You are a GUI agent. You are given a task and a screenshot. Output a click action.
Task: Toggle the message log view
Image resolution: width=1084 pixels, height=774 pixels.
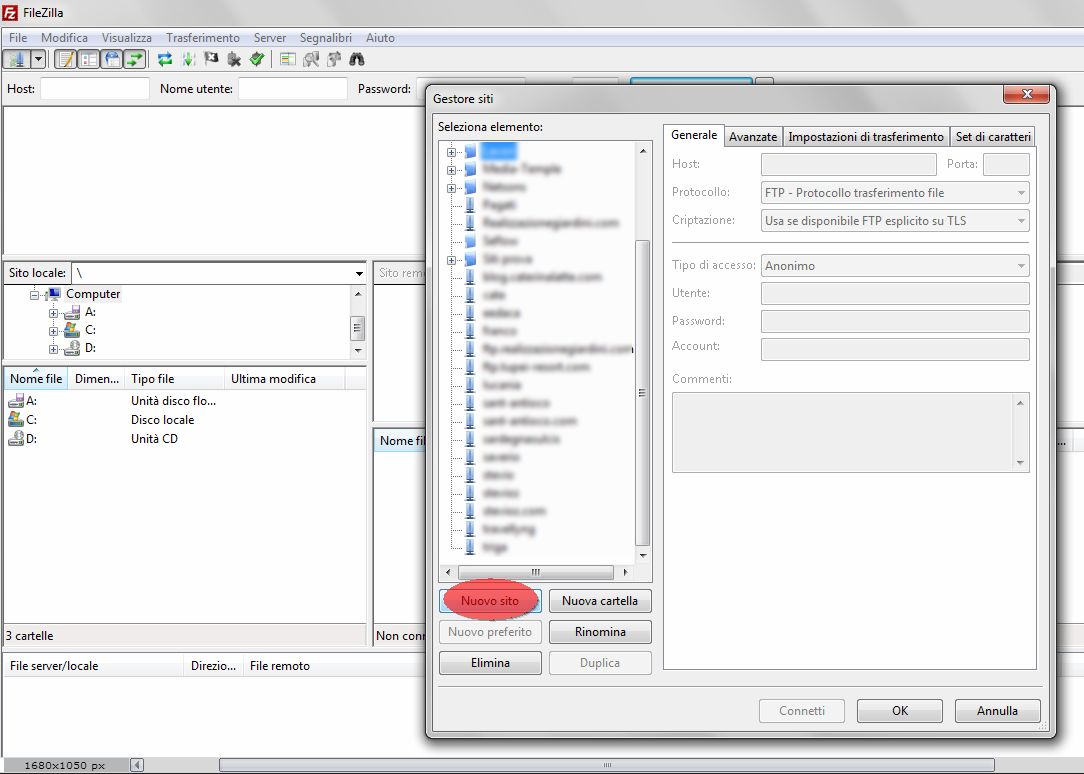coord(65,60)
